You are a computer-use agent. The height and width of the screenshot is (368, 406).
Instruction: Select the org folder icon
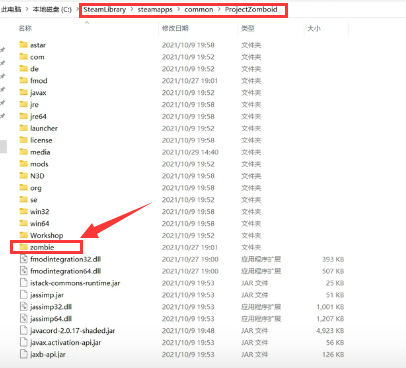pos(23,188)
